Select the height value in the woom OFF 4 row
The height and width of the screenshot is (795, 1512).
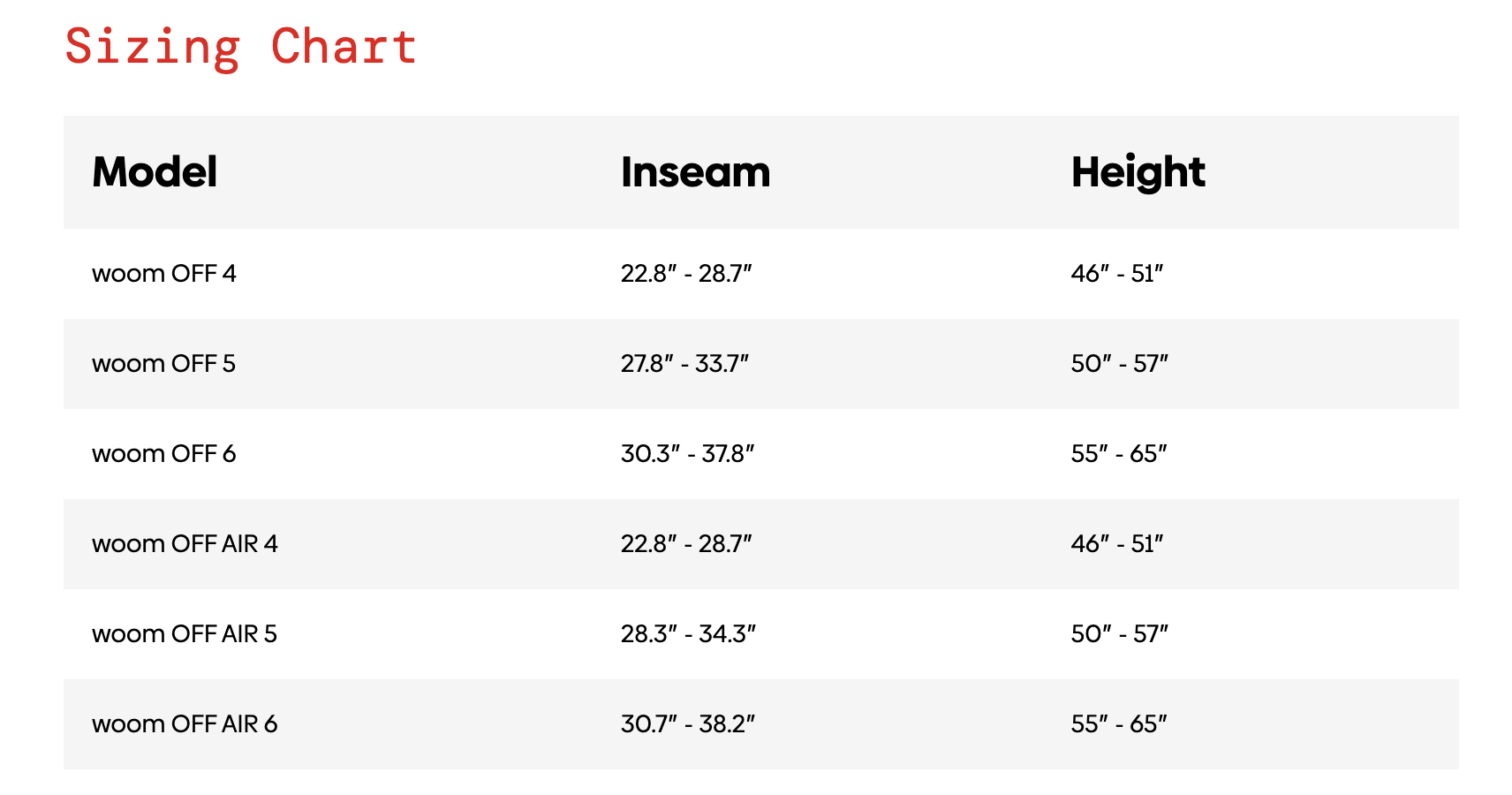(1117, 274)
